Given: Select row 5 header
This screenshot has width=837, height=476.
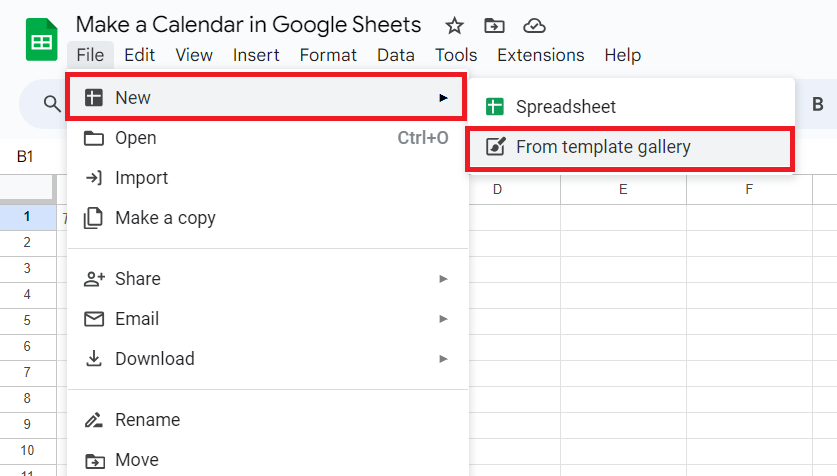Looking at the screenshot, I should [27, 321].
